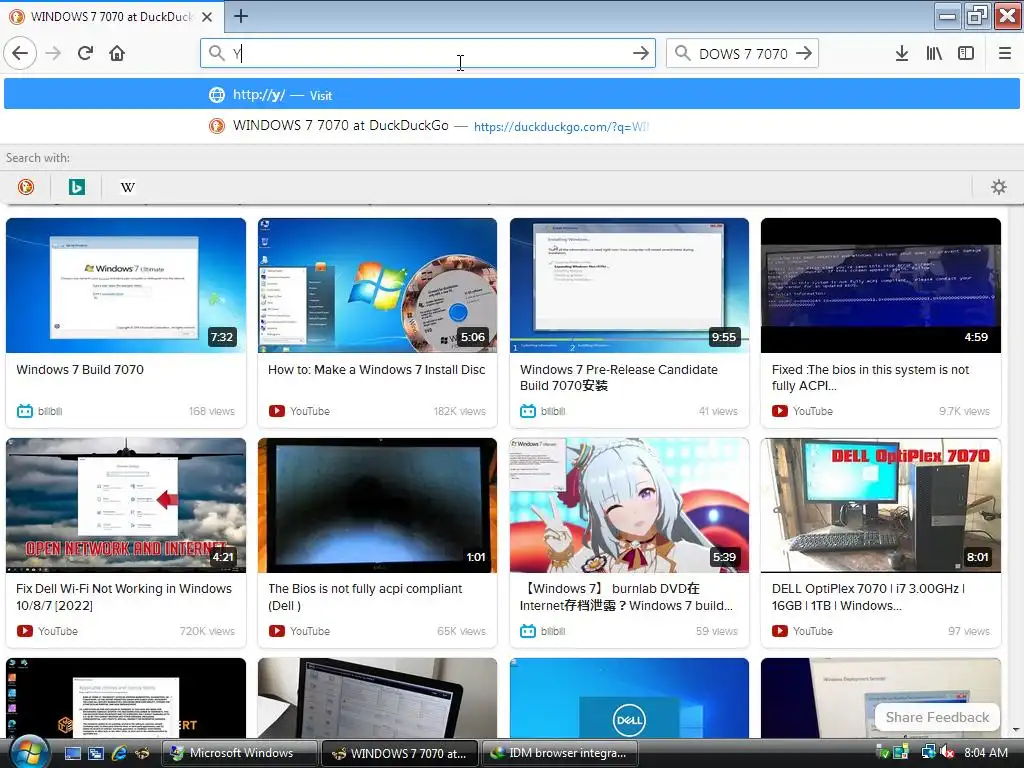Click the bilibili icon under Windows 7 Build 7070

point(25,411)
